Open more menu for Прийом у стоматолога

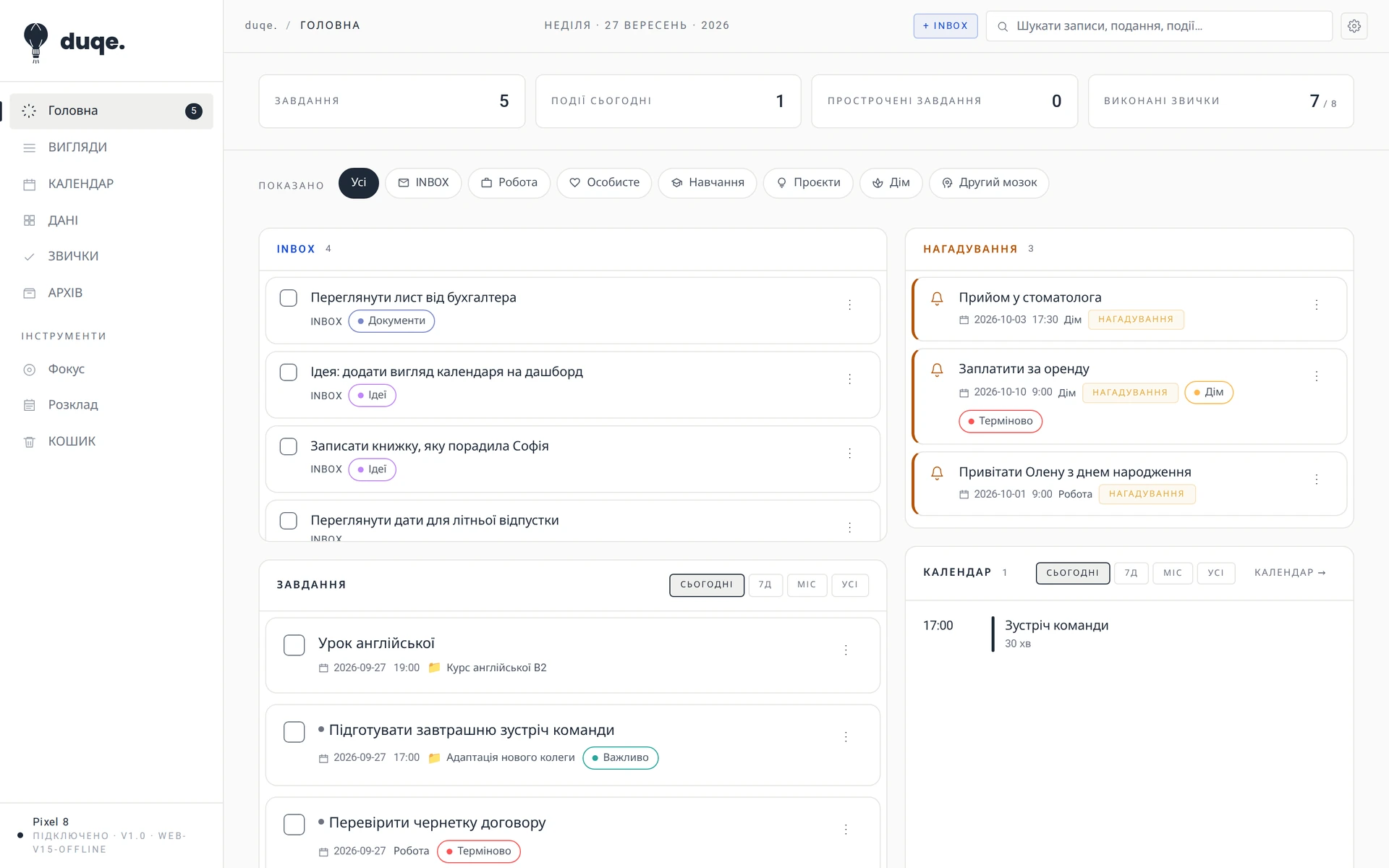pos(1316,305)
